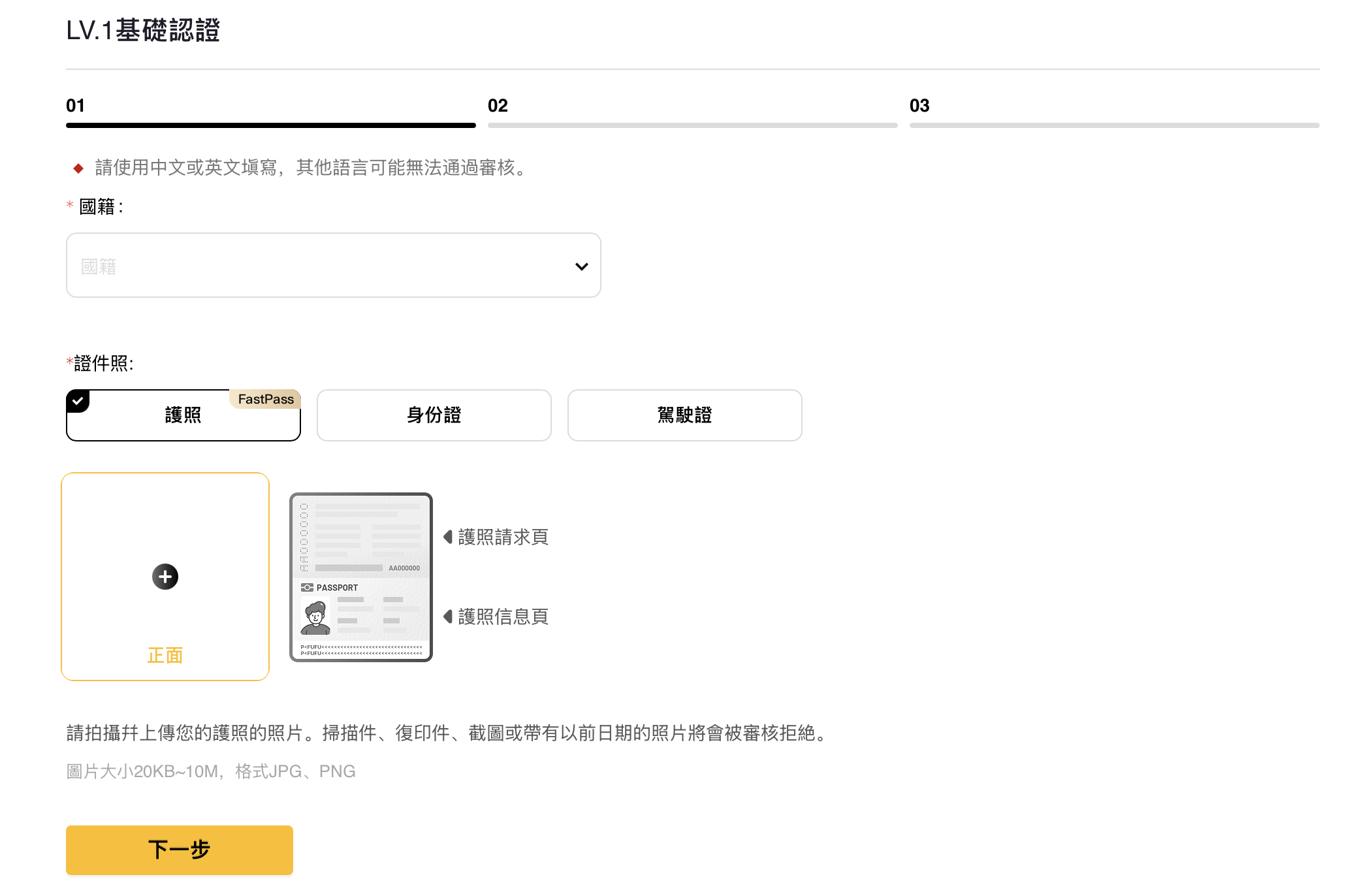Viewport: 1370px width, 896px height.
Task: Open the 國籍 nationality dropdown
Action: coord(333,265)
